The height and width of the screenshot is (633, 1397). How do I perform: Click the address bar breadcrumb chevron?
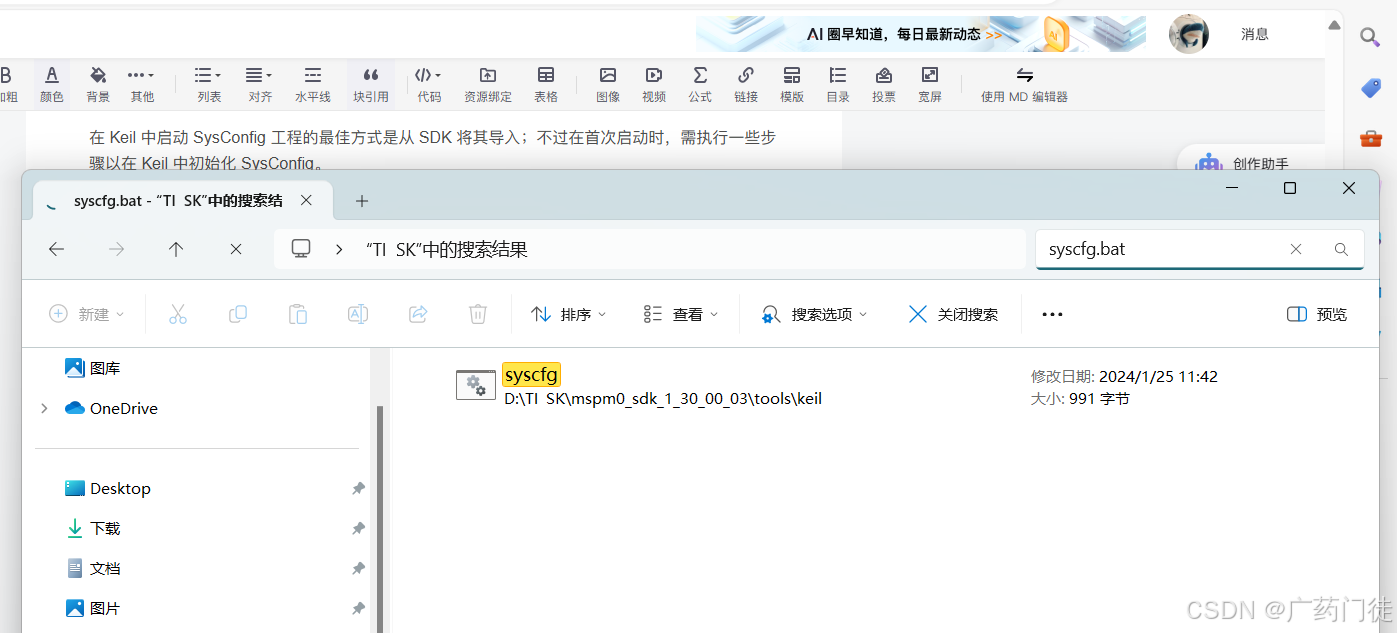click(340, 250)
